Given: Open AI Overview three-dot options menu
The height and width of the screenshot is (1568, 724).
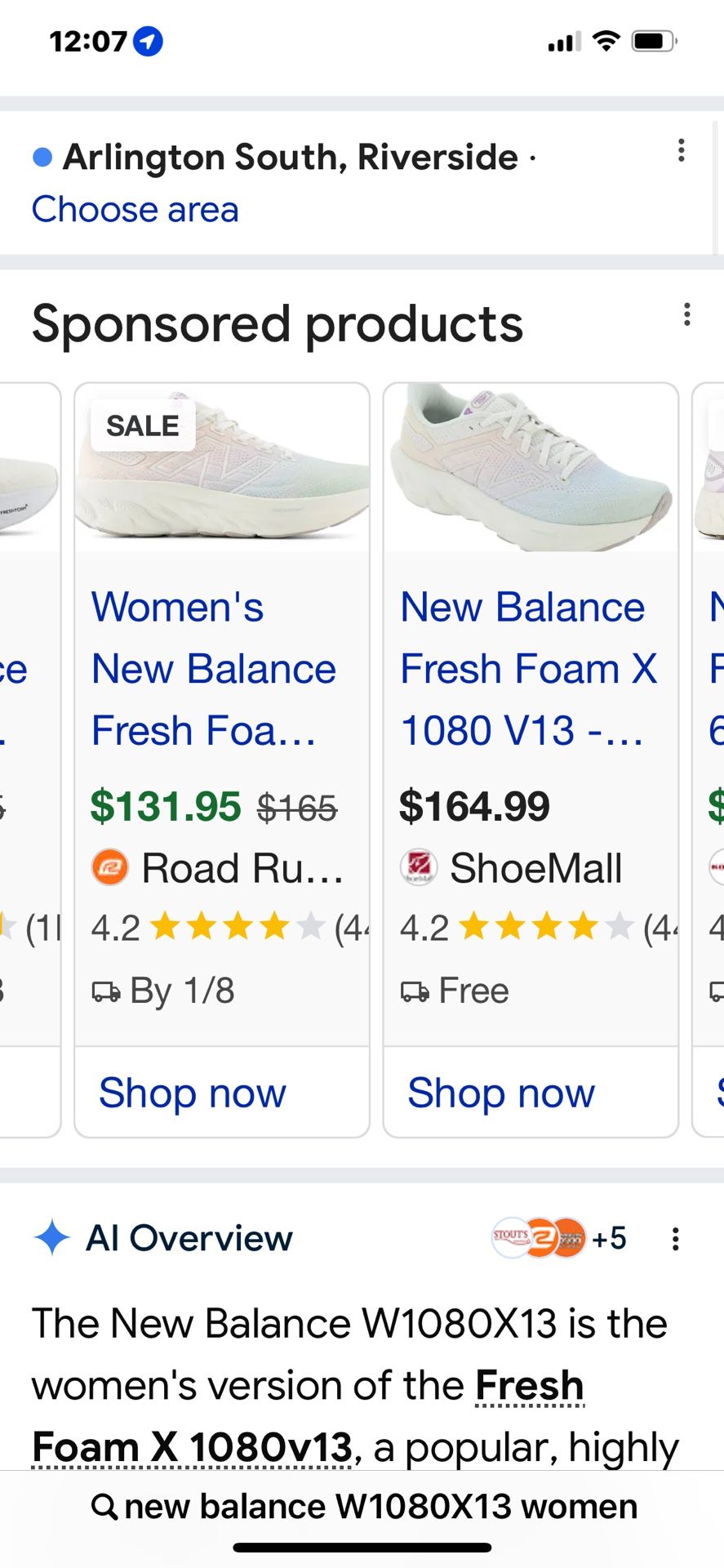Looking at the screenshot, I should 675,1239.
